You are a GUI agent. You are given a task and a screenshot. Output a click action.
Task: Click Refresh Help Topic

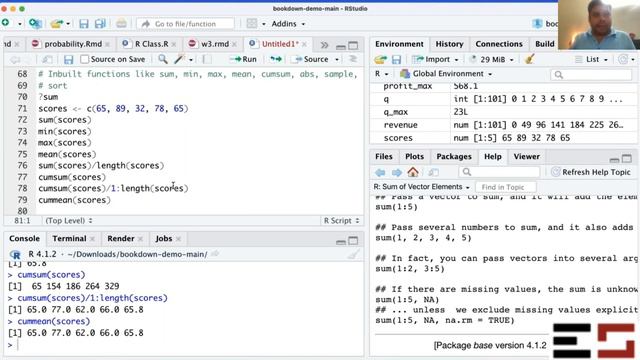pyautogui.click(x=591, y=172)
